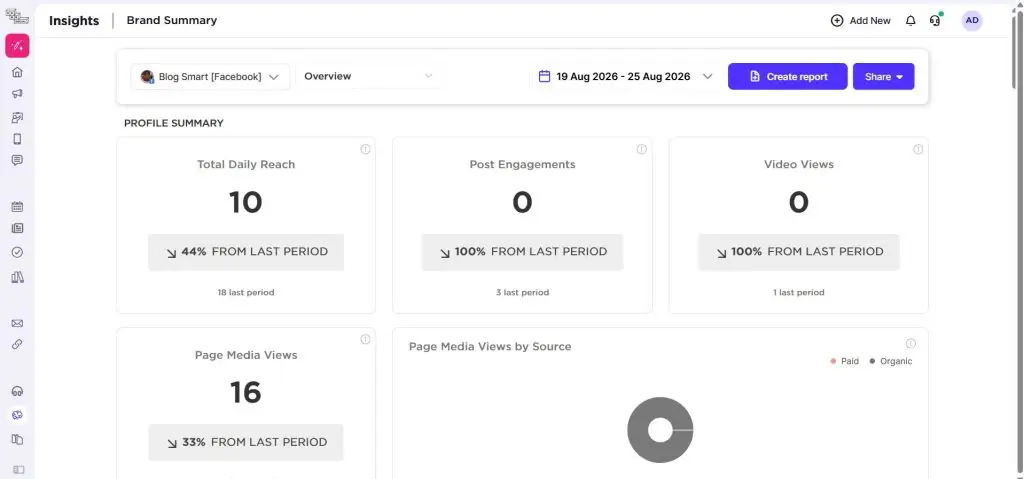The width and height of the screenshot is (1024, 479).
Task: Click the Page Media Views value 16
Action: click(x=246, y=393)
